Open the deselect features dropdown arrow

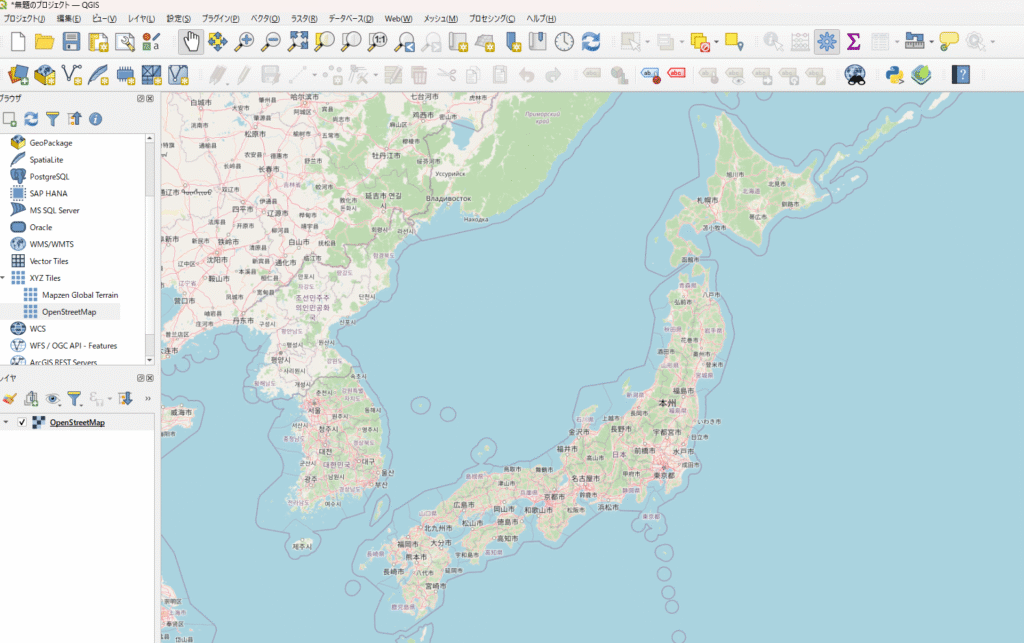(716, 42)
